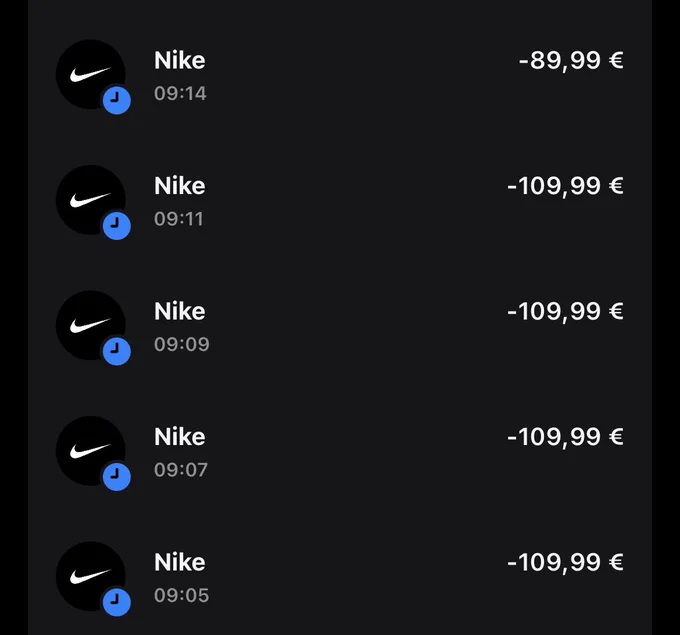This screenshot has width=680, height=635.
Task: Tap pending clock badge on 09:11 payment
Action: tap(117, 226)
